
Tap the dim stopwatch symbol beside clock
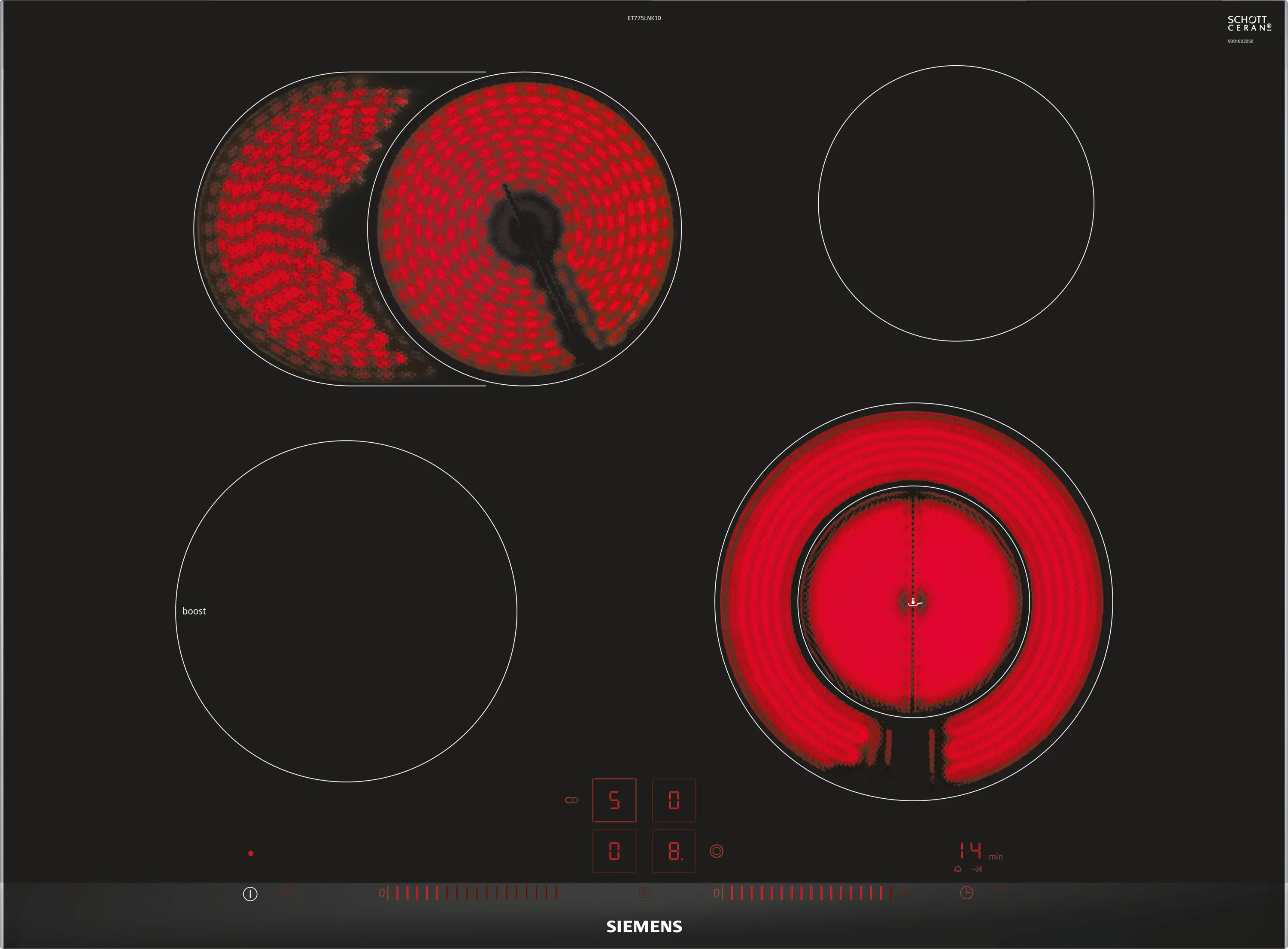click(1002, 893)
